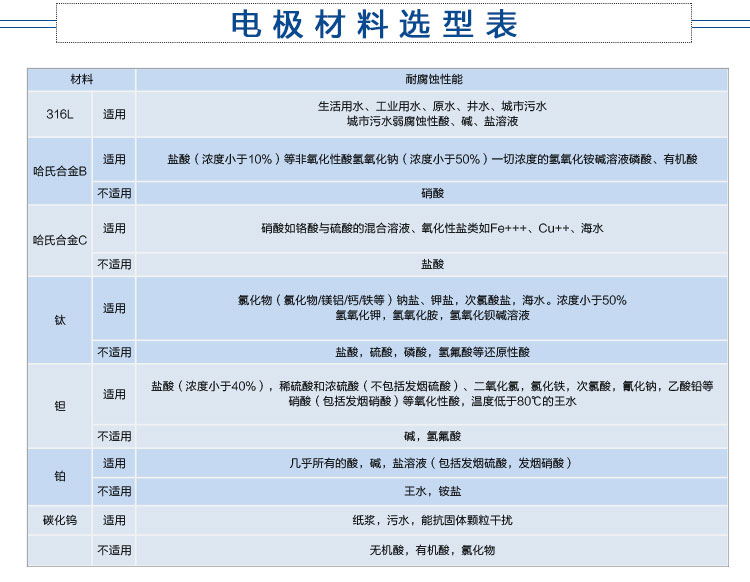Select the 材料 column header

click(x=81, y=79)
